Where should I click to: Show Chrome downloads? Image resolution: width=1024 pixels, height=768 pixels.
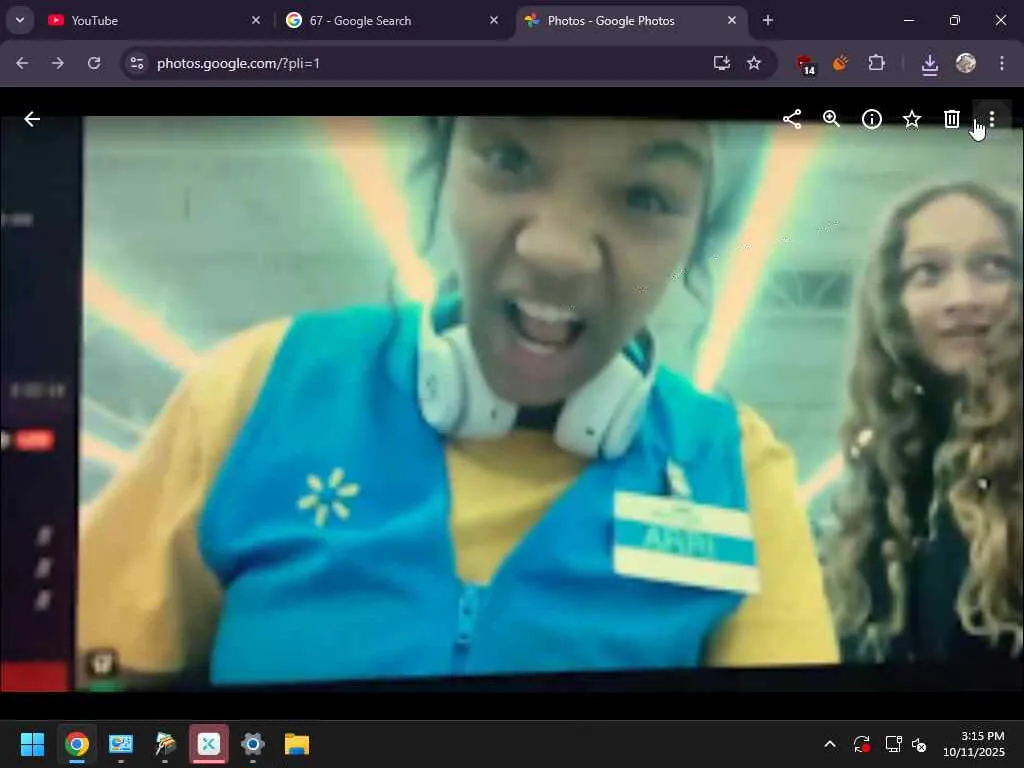pyautogui.click(x=930, y=64)
